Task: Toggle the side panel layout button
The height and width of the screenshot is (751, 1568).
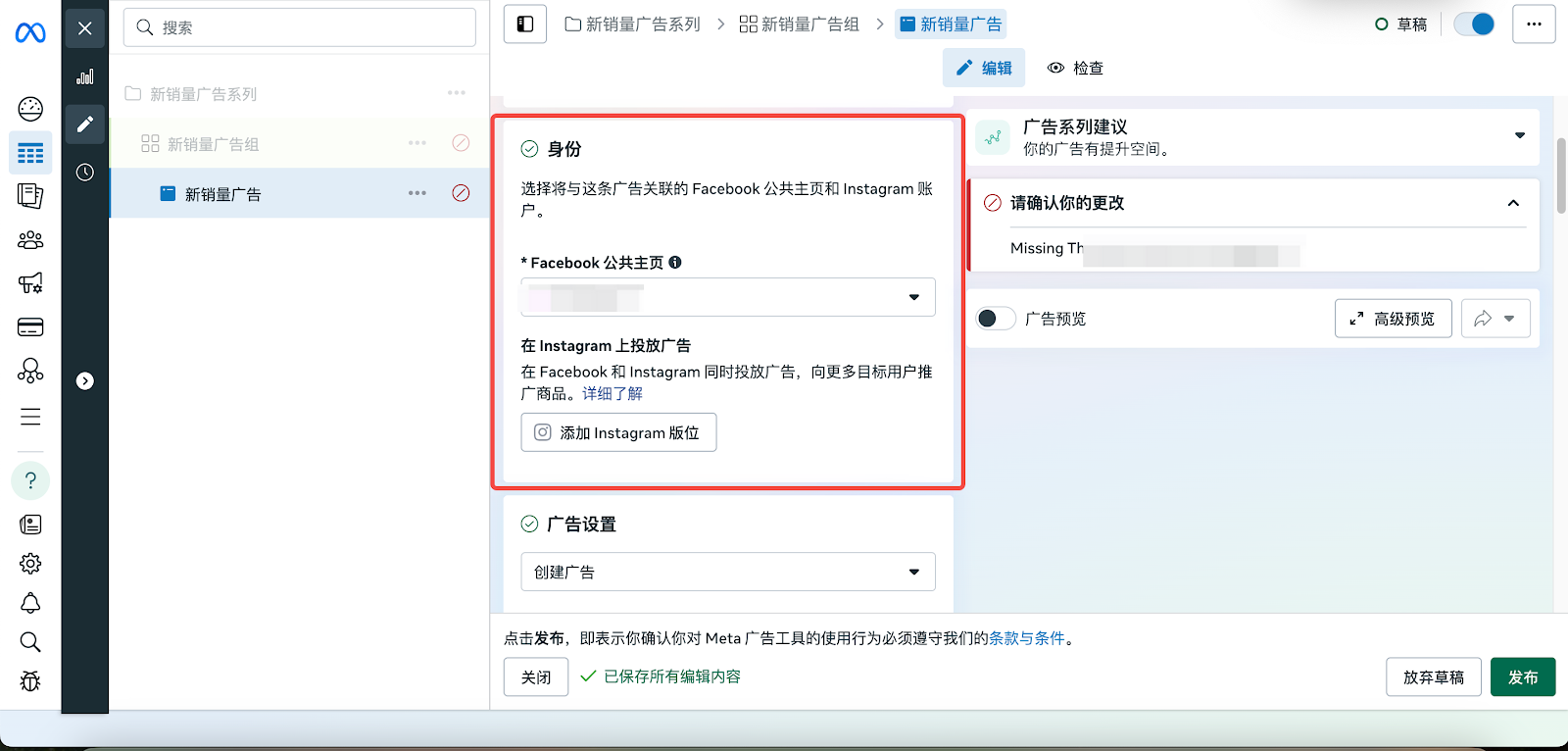Action: (x=525, y=25)
